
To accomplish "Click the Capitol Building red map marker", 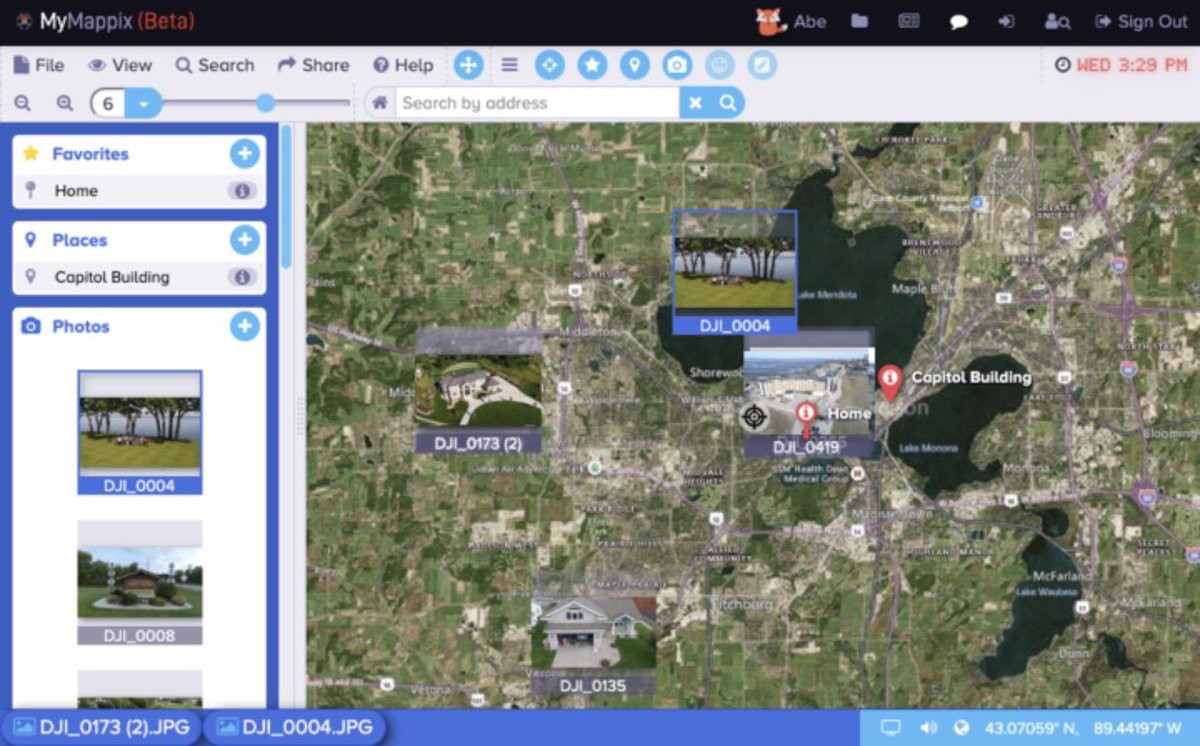I will click(889, 383).
